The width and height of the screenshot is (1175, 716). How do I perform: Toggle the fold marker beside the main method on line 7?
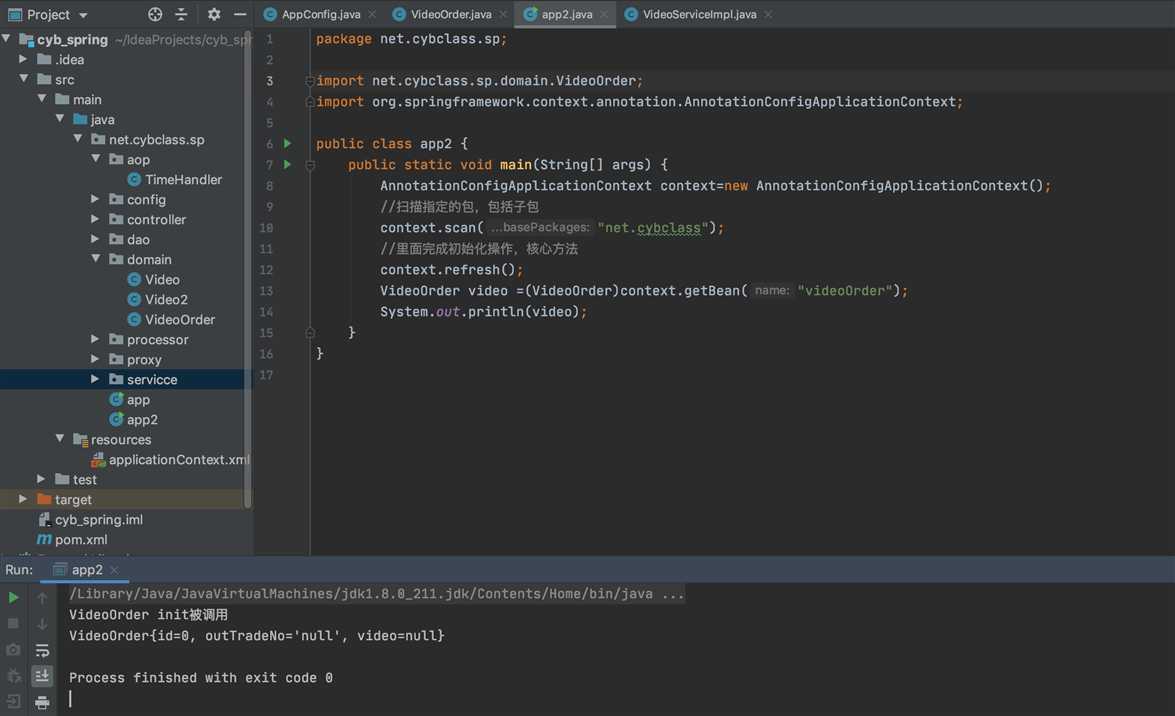tap(309, 164)
